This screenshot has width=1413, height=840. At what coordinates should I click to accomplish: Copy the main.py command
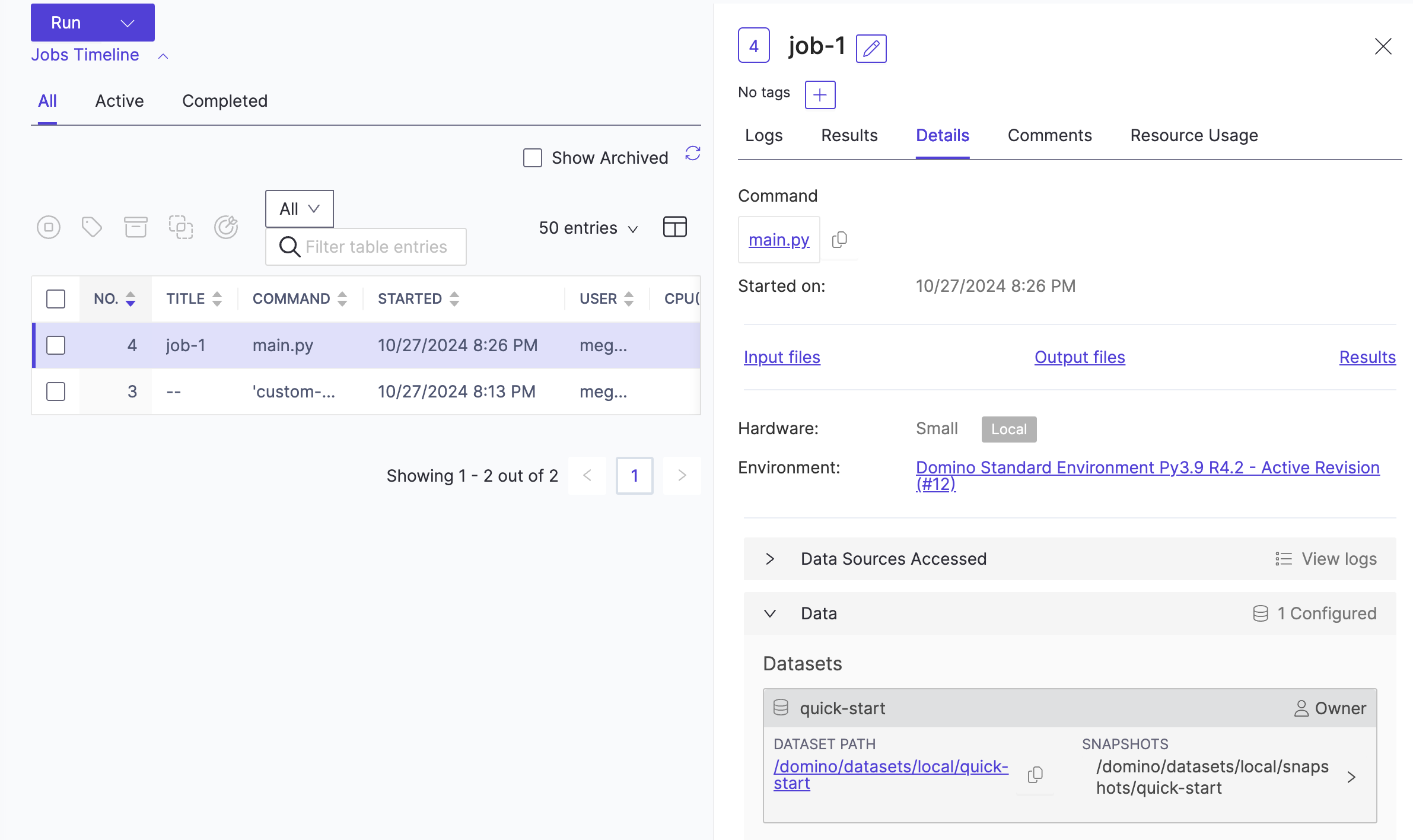pyautogui.click(x=839, y=240)
